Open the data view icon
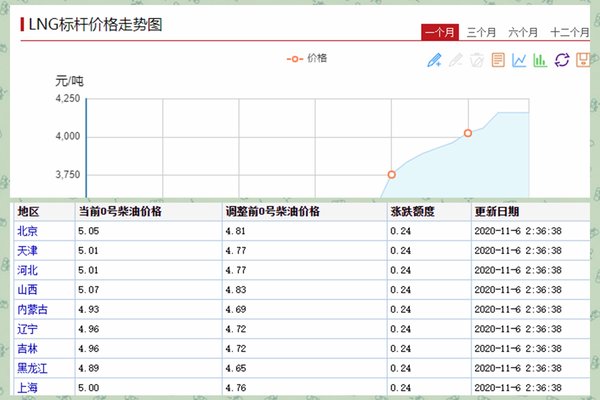Screen dimensions: 600x400 (x=498, y=60)
